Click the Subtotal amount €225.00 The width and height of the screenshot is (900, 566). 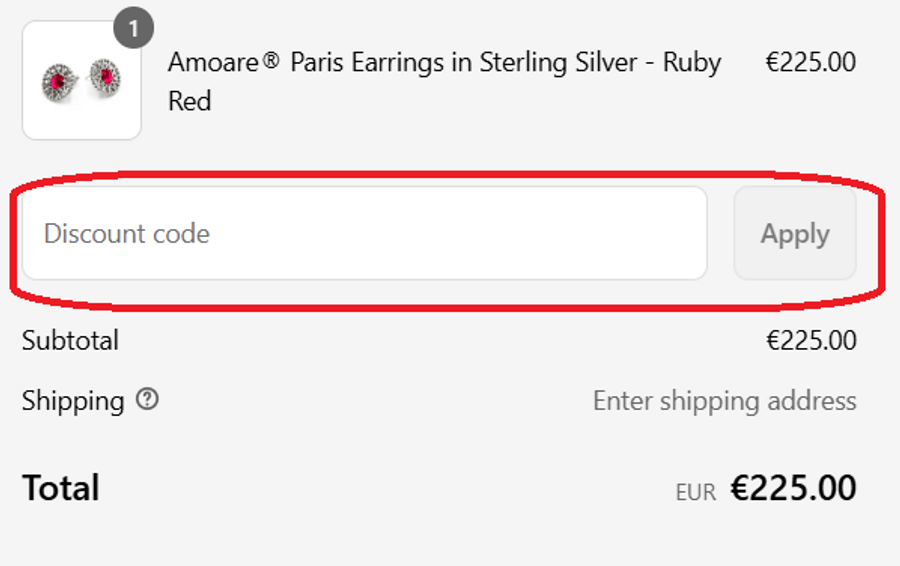(811, 340)
